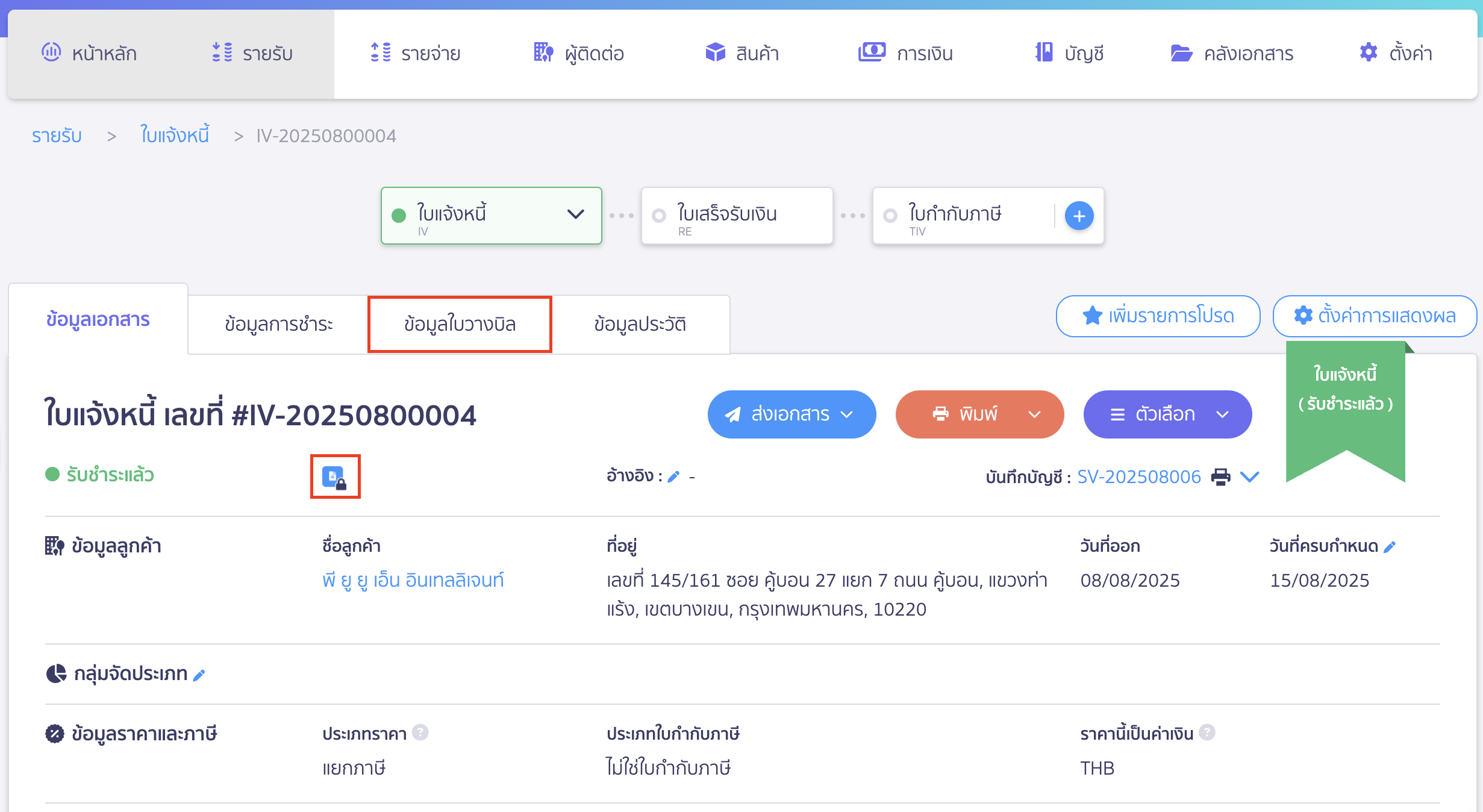Click the คลังเอกสาร folder icon
This screenshot has height=812, width=1483.
pyautogui.click(x=1181, y=53)
